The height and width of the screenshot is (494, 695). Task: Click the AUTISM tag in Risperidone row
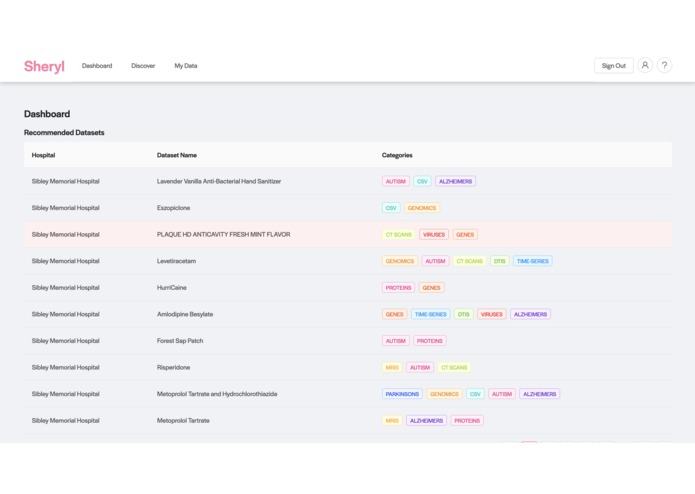point(420,367)
